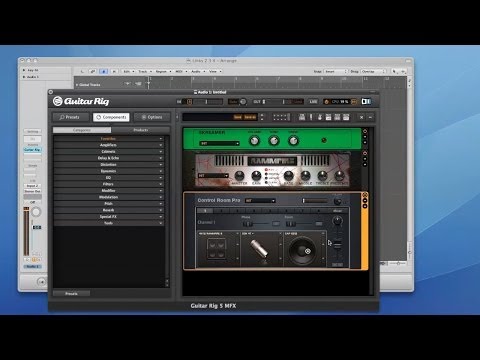
Task: Clear the rack with X icon
Action: click(362, 117)
